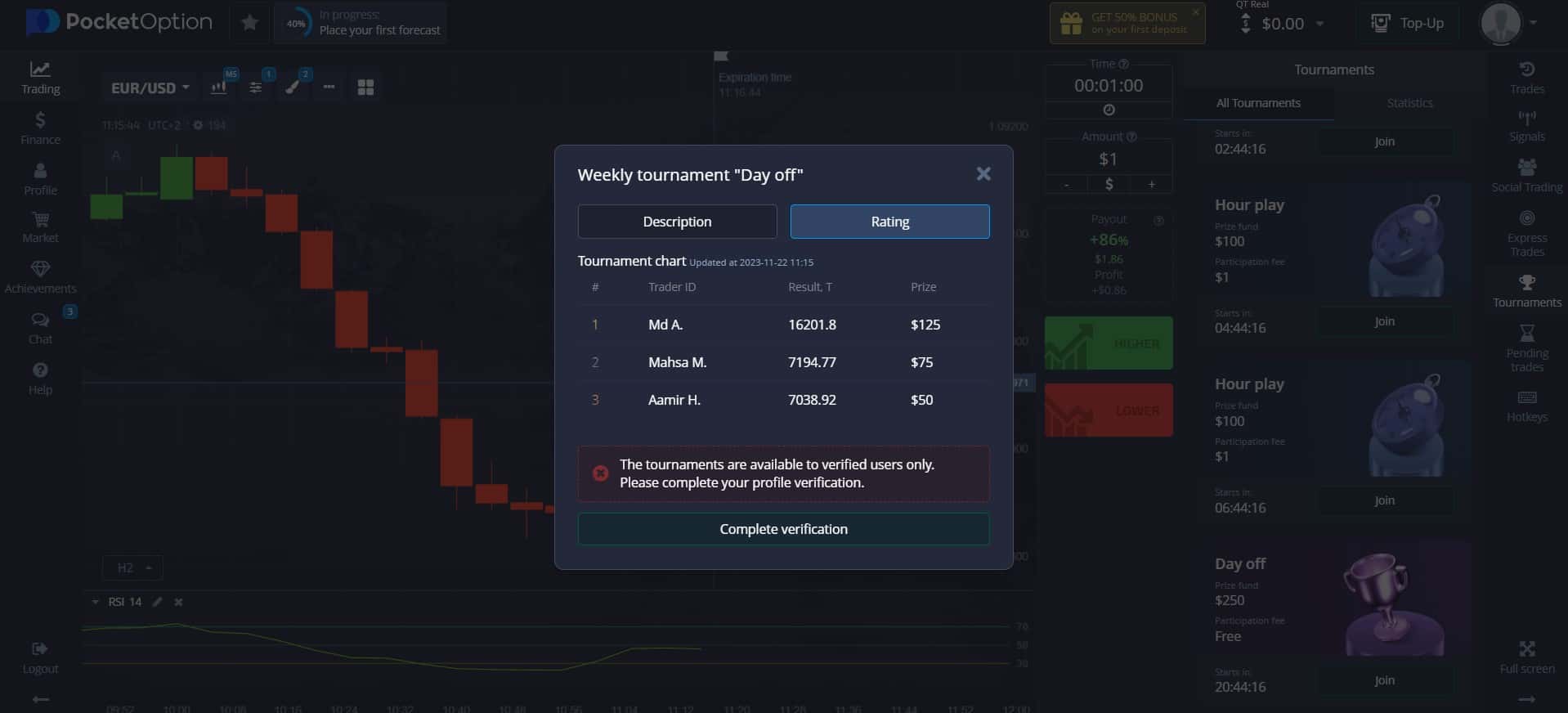Remove the RSI 14 indicator
The image size is (1568, 713).
pyautogui.click(x=178, y=602)
